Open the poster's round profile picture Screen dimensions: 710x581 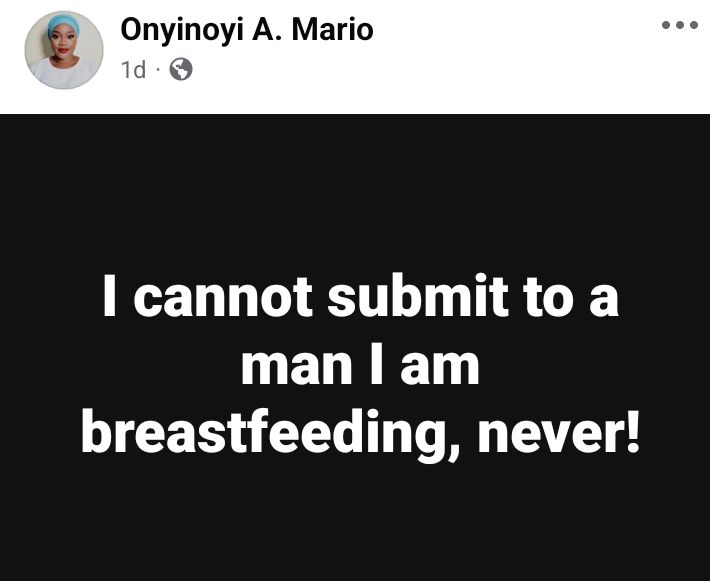tap(63, 50)
